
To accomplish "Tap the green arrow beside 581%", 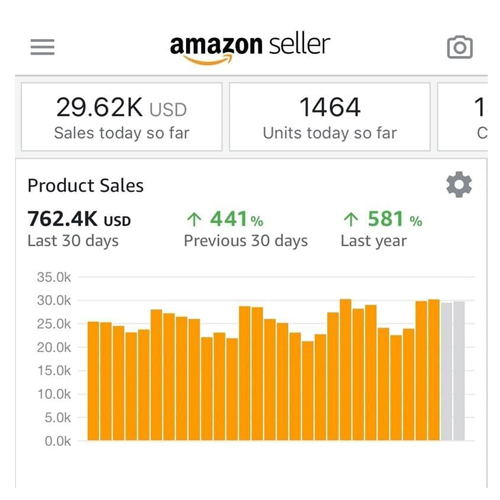I will pos(351,219).
